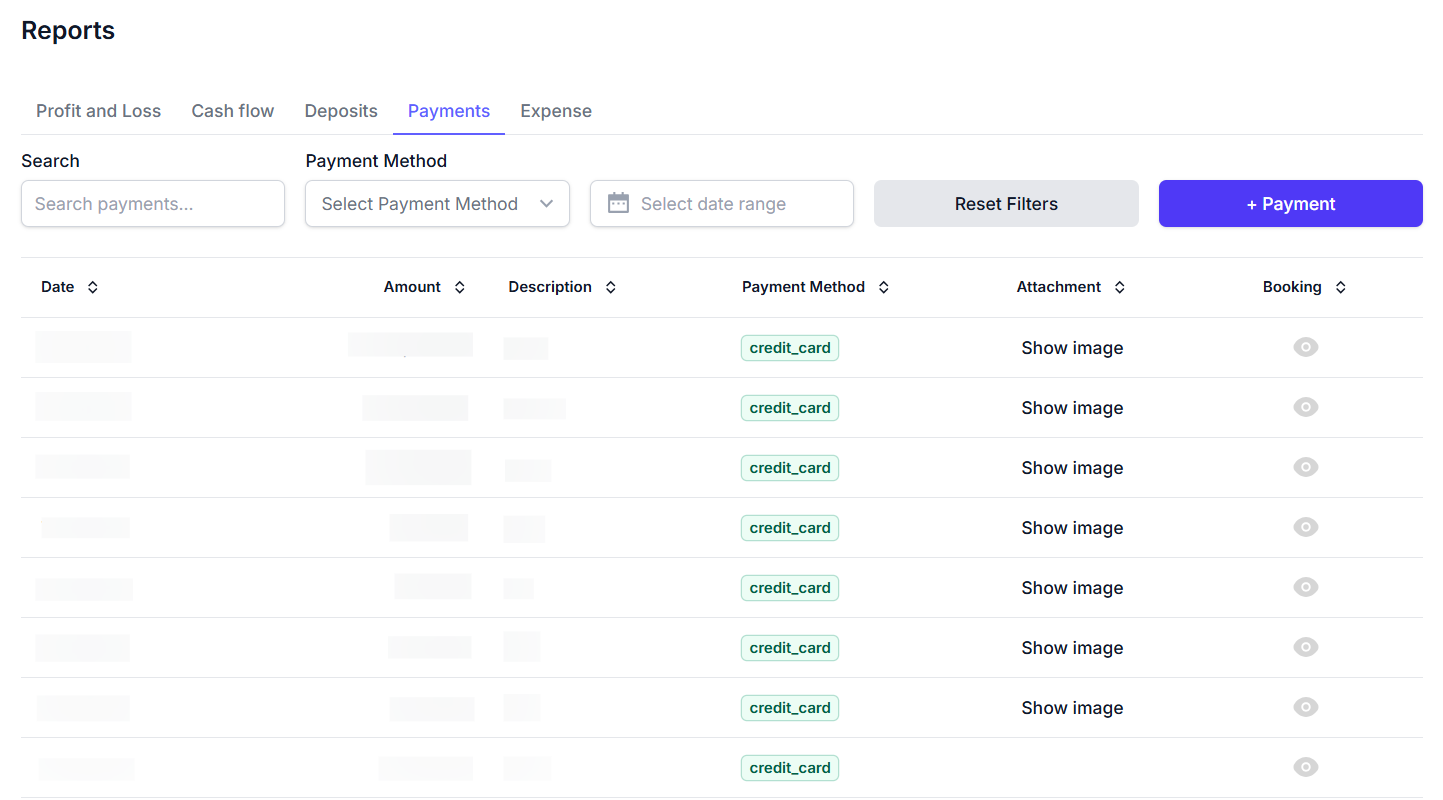This screenshot has height=800, width=1443.
Task: Open the Select Payment Method dropdown
Action: click(x=437, y=204)
